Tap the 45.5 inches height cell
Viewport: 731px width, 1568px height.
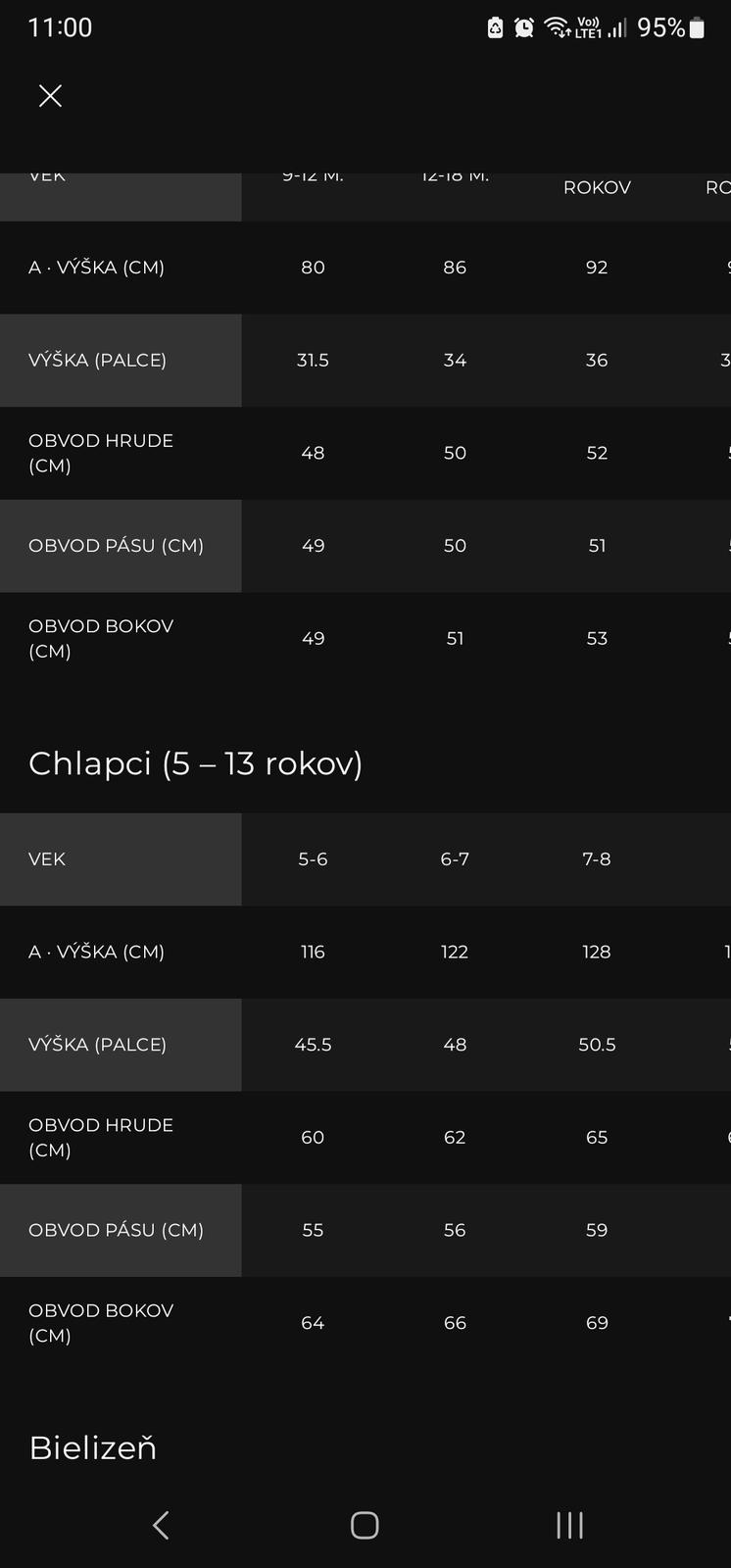pos(313,1045)
